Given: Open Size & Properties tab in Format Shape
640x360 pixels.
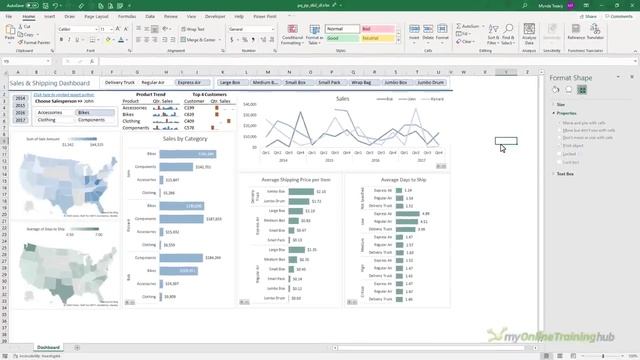Looking at the screenshot, I should click(x=582, y=90).
